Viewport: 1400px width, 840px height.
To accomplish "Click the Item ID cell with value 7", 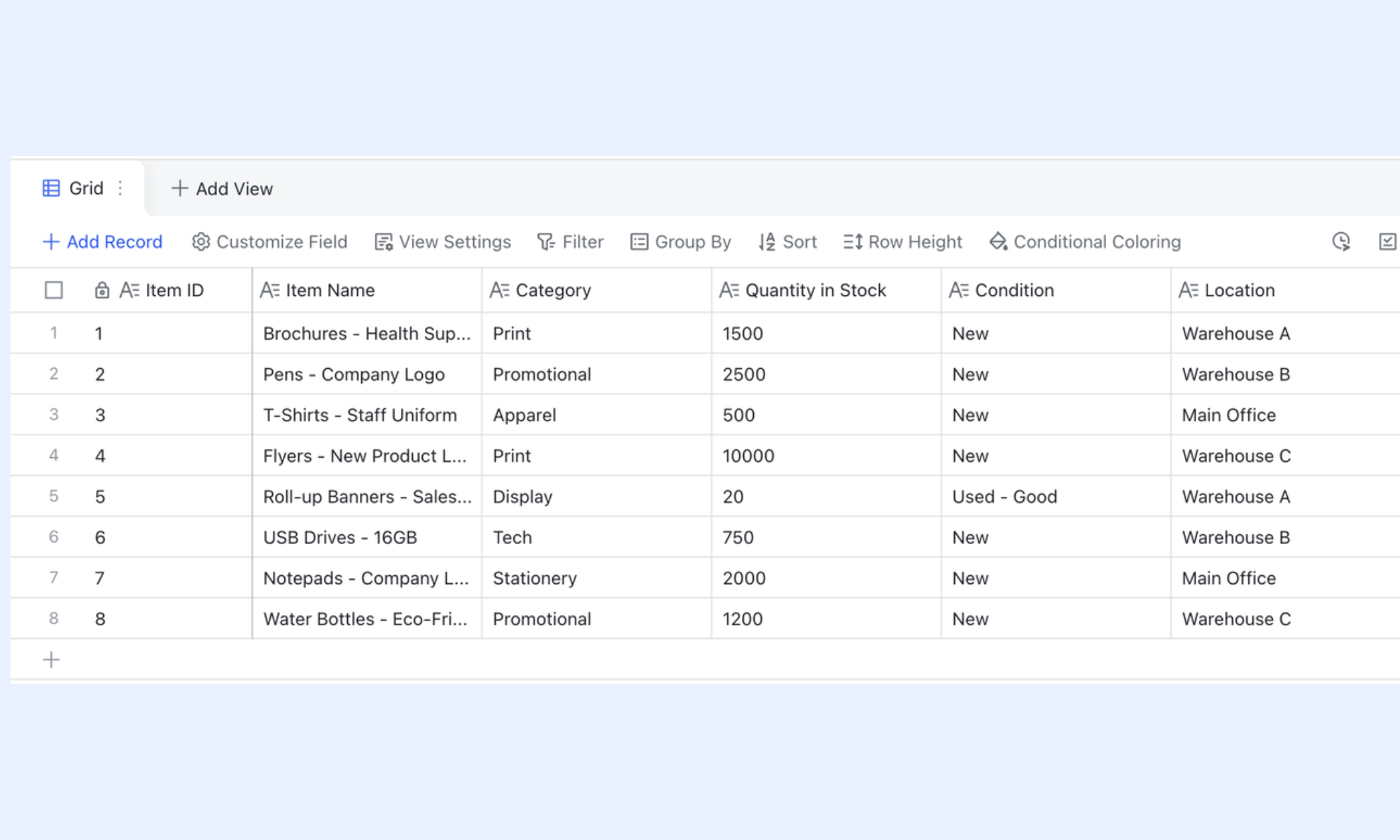I will (x=168, y=578).
